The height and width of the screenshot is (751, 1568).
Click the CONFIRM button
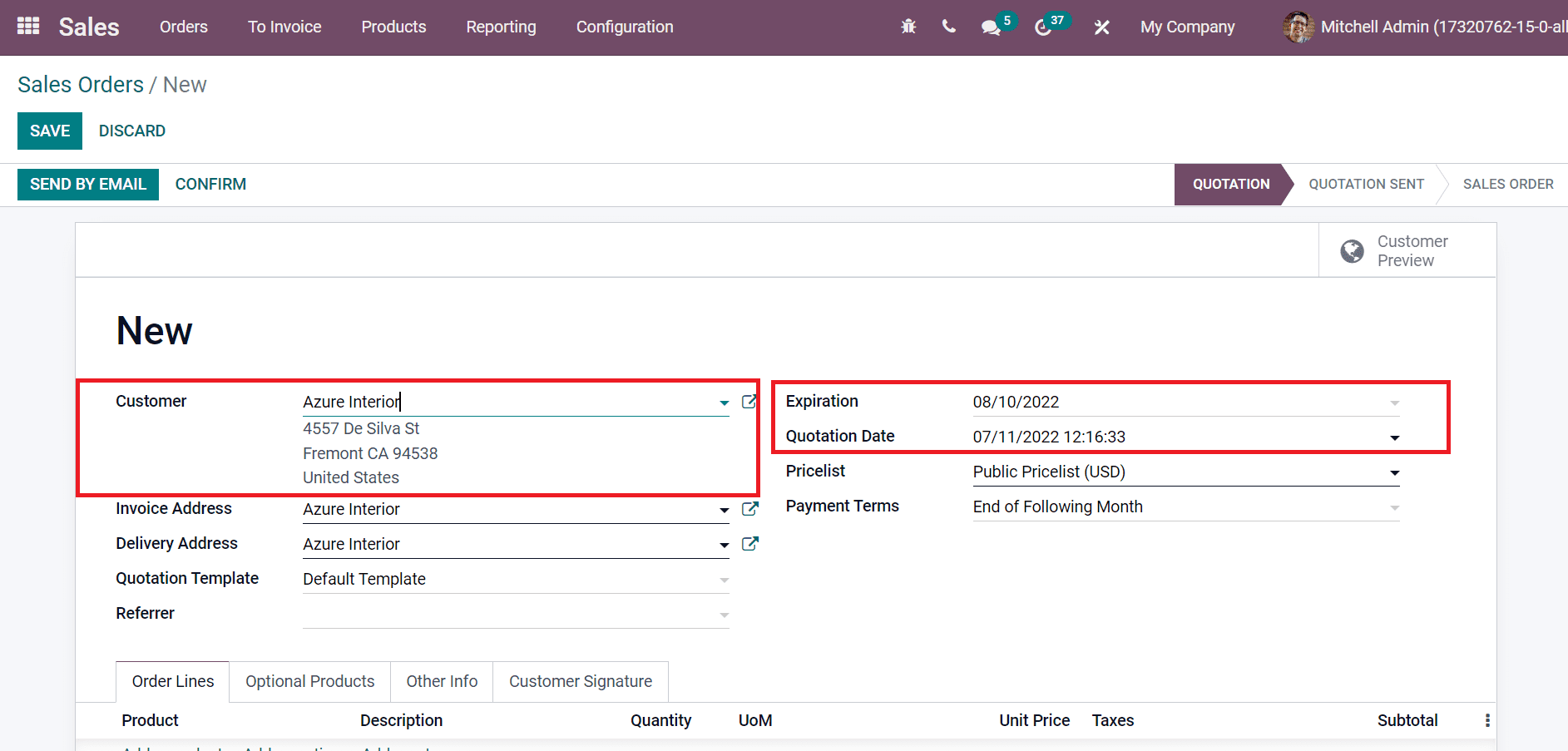210,184
